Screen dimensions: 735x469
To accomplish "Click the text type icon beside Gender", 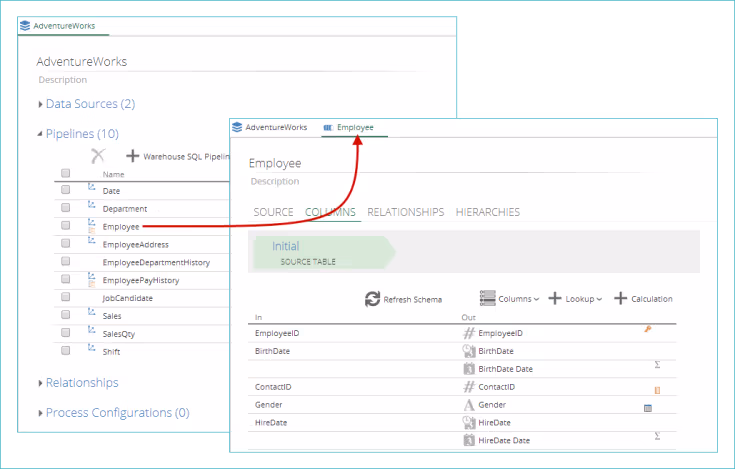I will pos(468,404).
